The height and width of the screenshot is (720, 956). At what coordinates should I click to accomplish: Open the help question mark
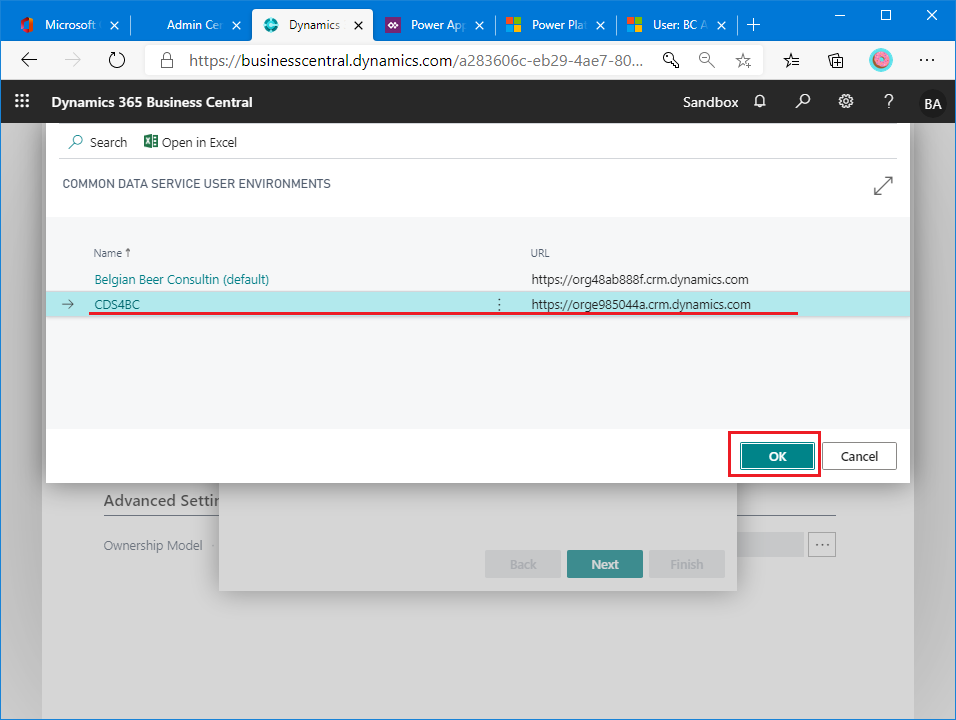(889, 101)
